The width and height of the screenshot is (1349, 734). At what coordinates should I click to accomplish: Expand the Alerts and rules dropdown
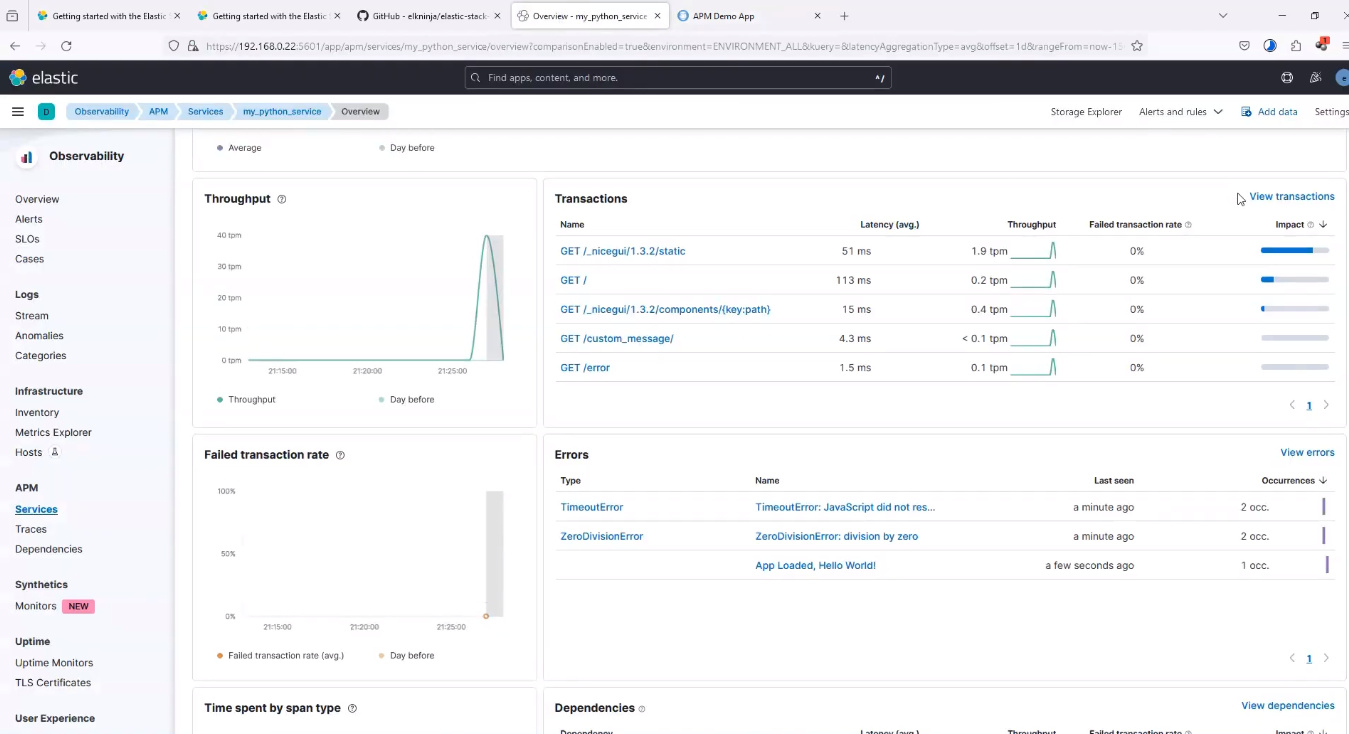(1181, 112)
